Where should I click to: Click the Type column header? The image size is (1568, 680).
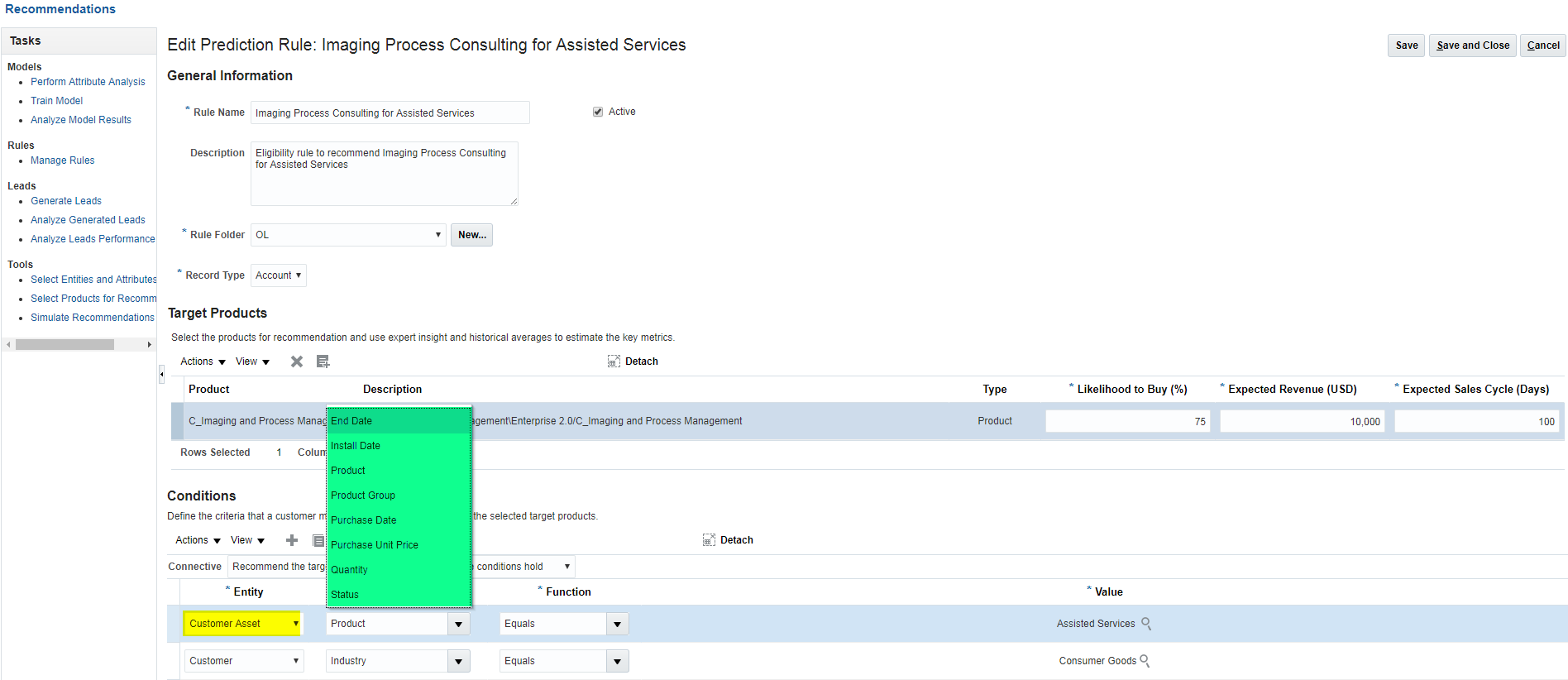tap(995, 390)
